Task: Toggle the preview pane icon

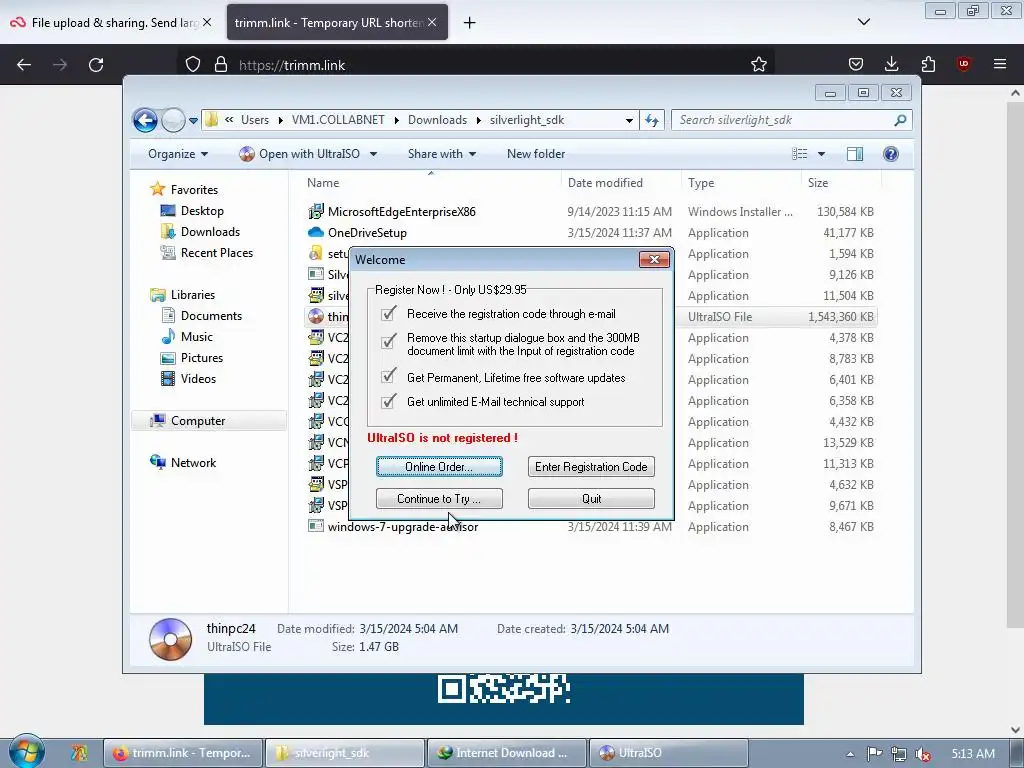Action: click(854, 154)
